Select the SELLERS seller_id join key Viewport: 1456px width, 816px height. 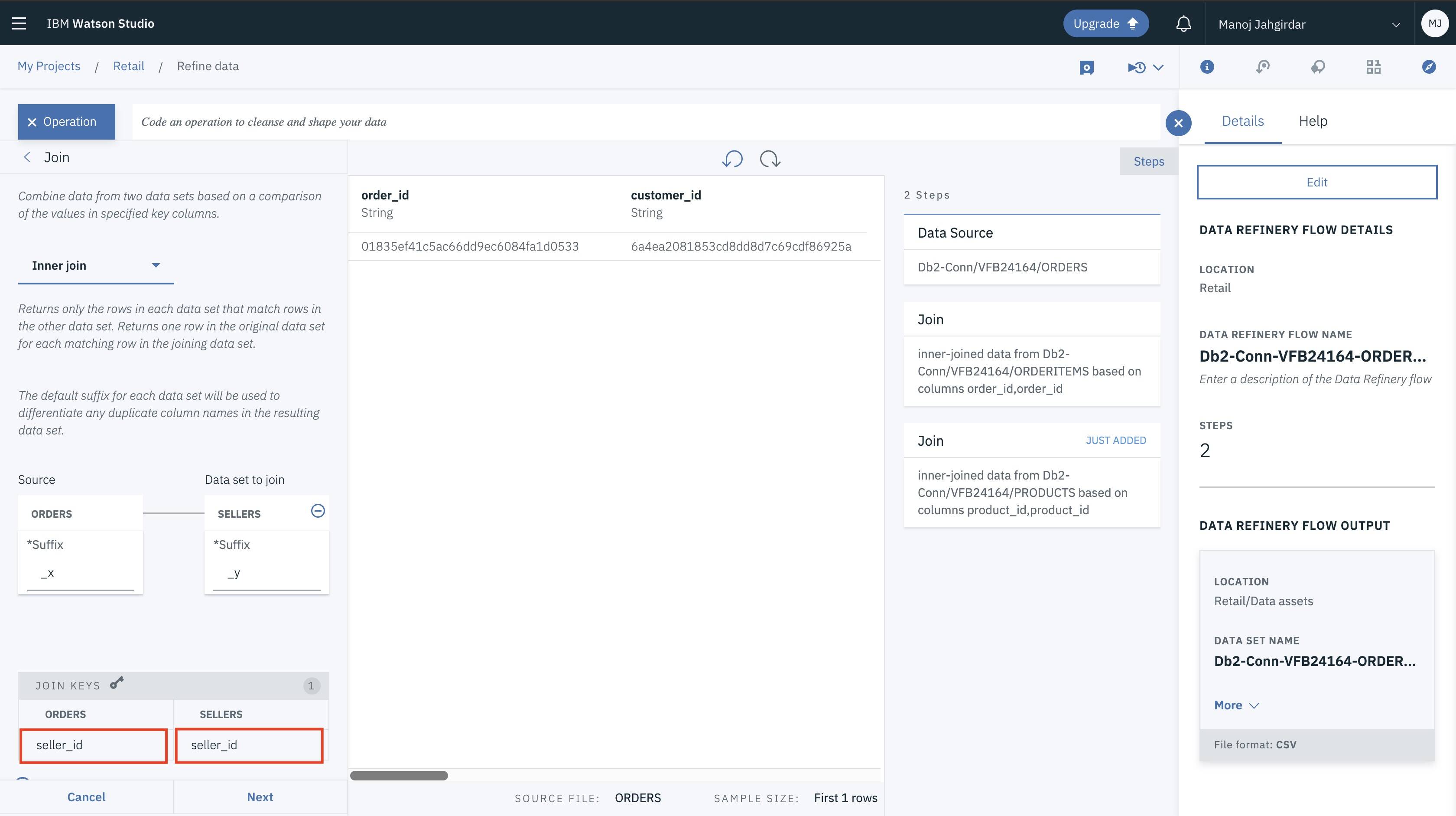point(249,745)
